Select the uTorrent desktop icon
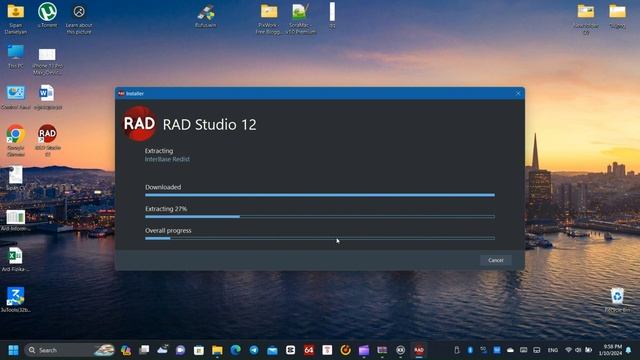640x360 pixels. (x=47, y=15)
